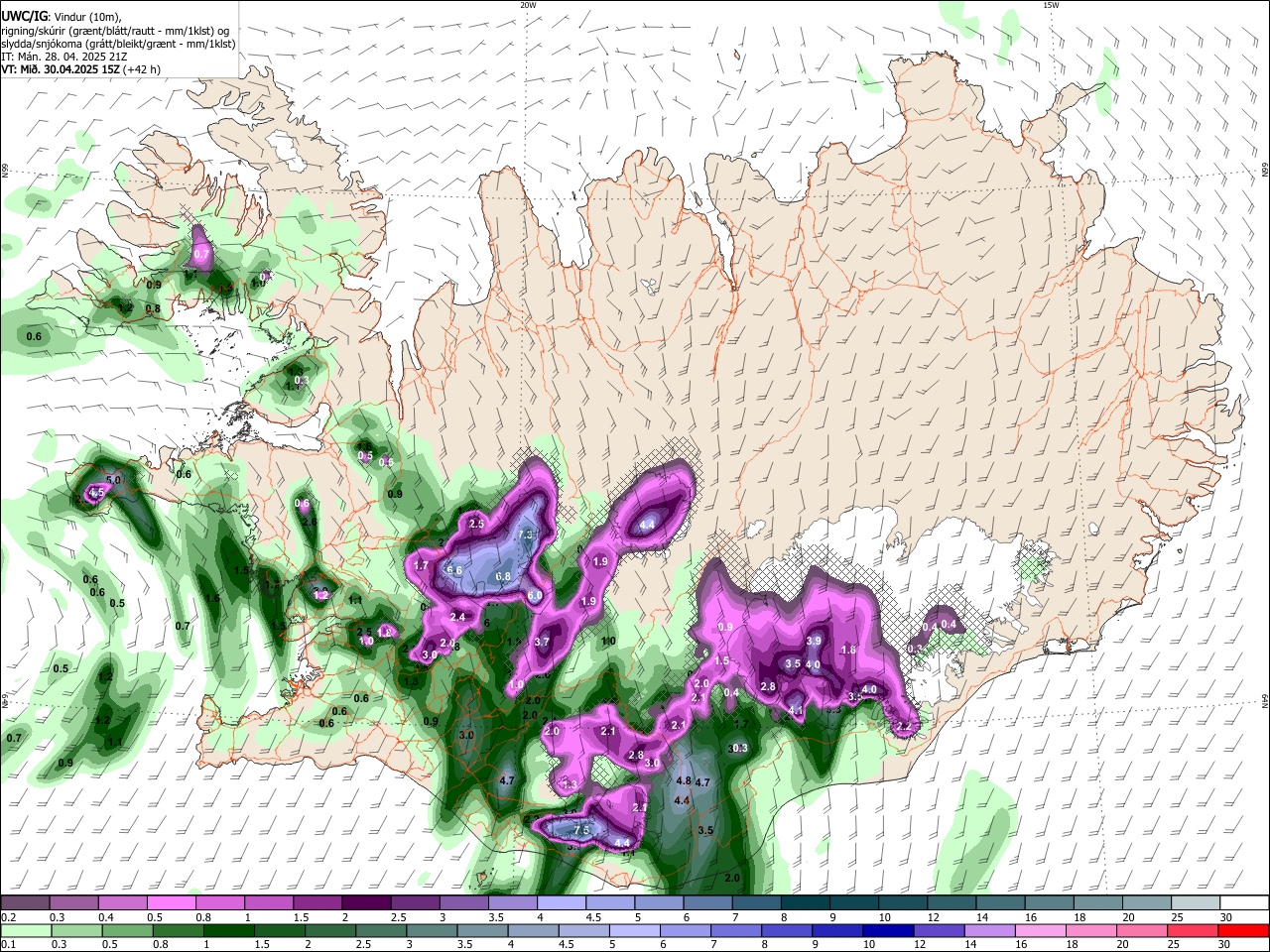
Task: Click the light gray 25 swatch in upper legend row
Action: [x=1196, y=902]
